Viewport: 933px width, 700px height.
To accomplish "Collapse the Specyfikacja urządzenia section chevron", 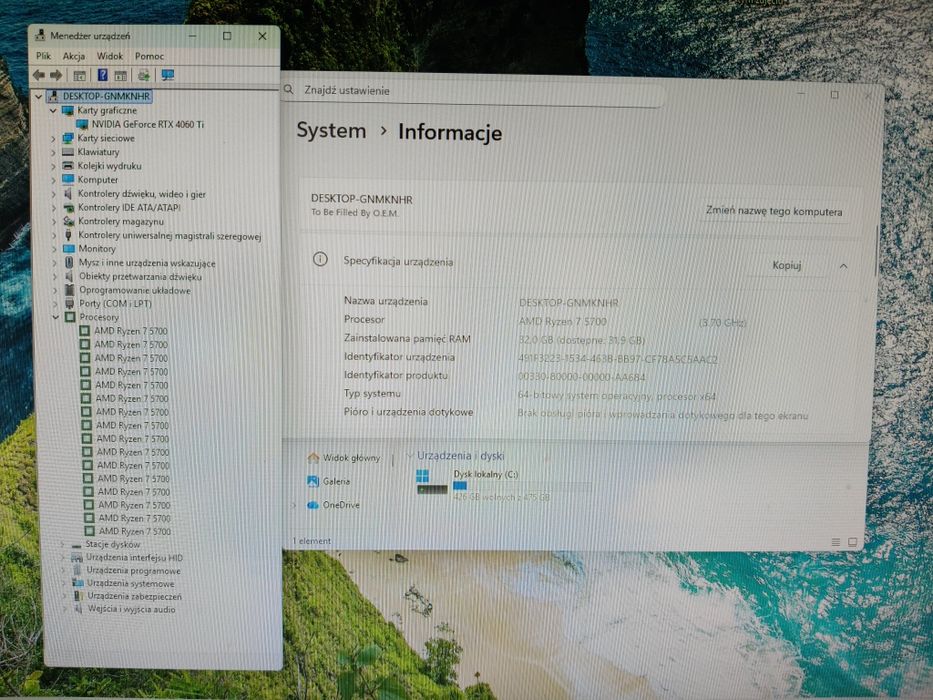I will tap(843, 266).
